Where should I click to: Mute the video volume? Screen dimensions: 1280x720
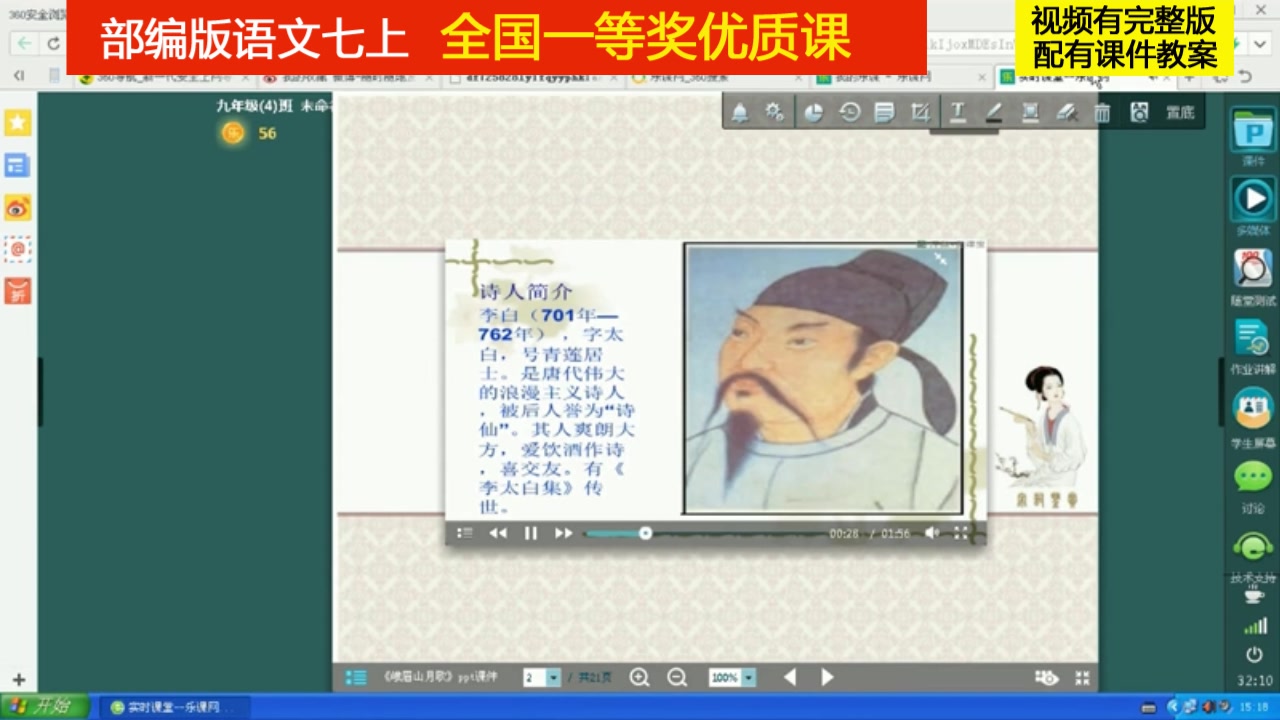click(x=931, y=534)
